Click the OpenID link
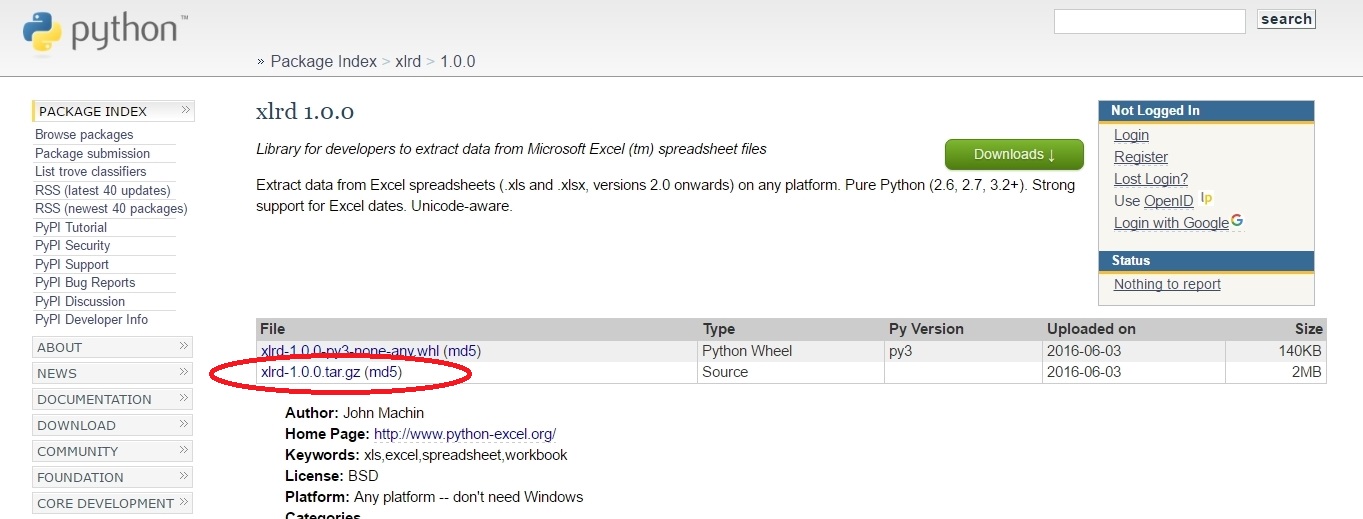The width and height of the screenshot is (1363, 519). click(x=1169, y=201)
